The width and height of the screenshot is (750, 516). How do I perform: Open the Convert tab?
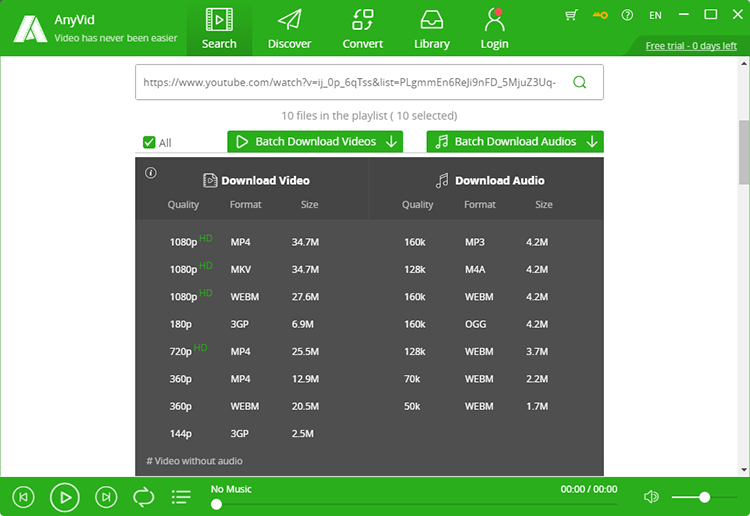pyautogui.click(x=363, y=28)
